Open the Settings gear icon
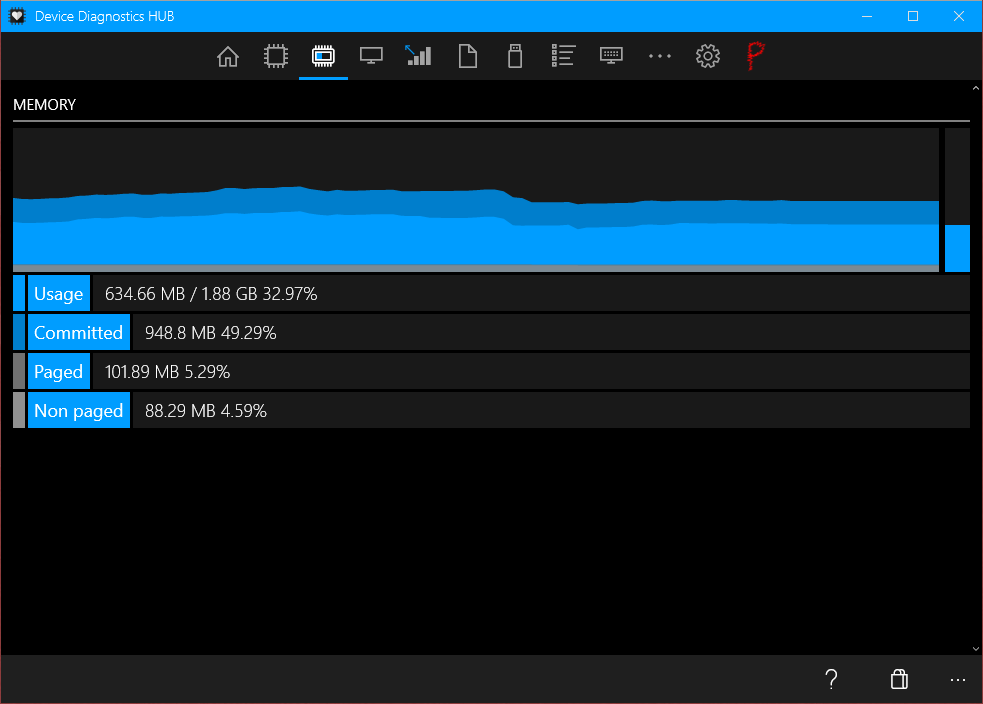Screen dimensions: 983x704 708,56
